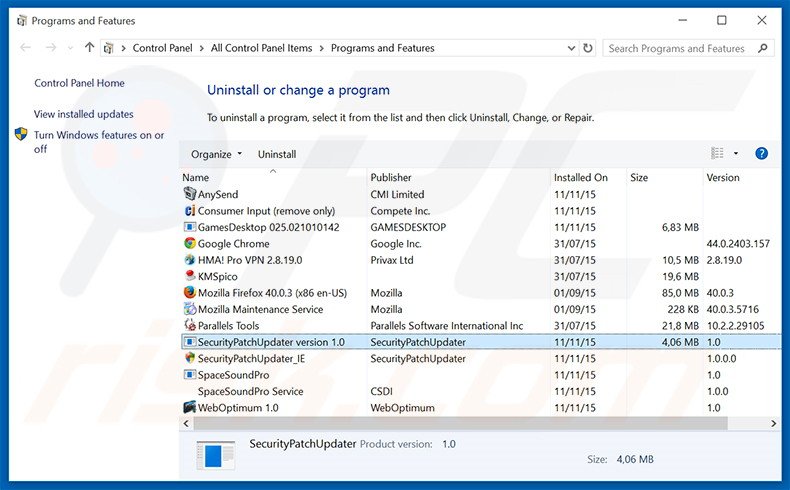Click the Mozilla Firefox icon
The width and height of the screenshot is (790, 490).
click(x=189, y=293)
